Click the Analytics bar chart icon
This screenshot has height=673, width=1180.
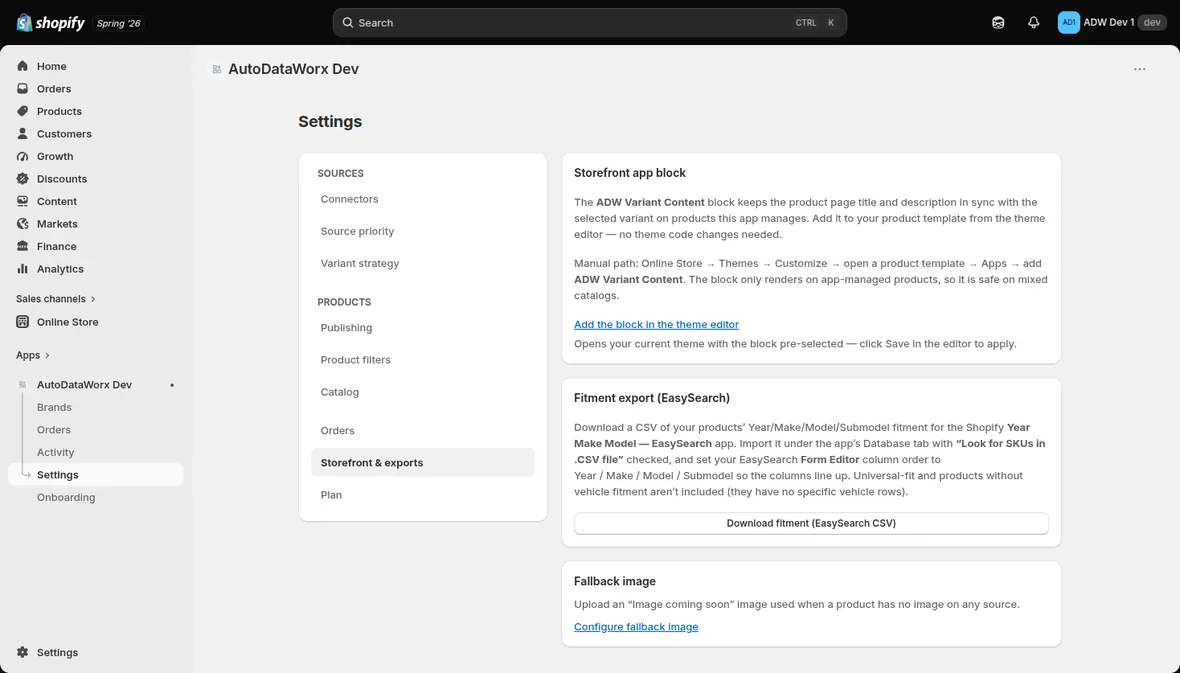point(23,269)
